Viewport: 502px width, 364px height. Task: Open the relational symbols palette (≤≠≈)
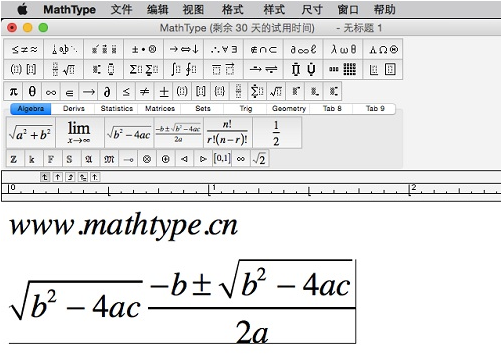[24, 50]
